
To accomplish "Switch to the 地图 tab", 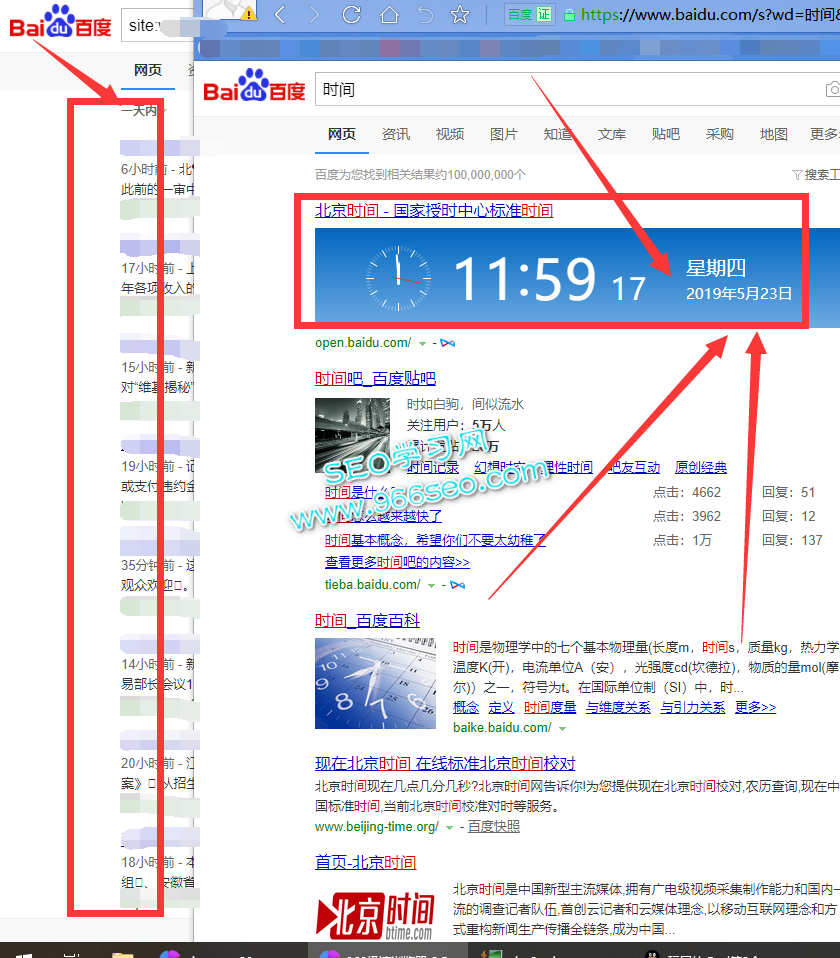I will [x=773, y=134].
